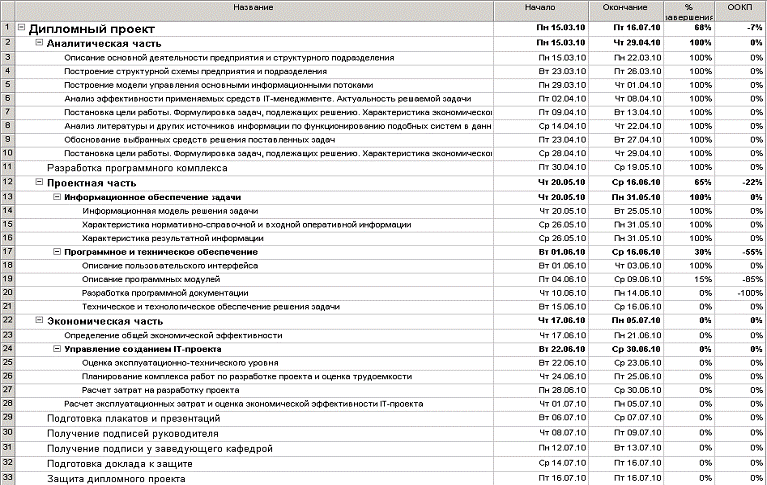Collapse the Экономическая часть group
The image size is (767, 485).
[x=39, y=320]
